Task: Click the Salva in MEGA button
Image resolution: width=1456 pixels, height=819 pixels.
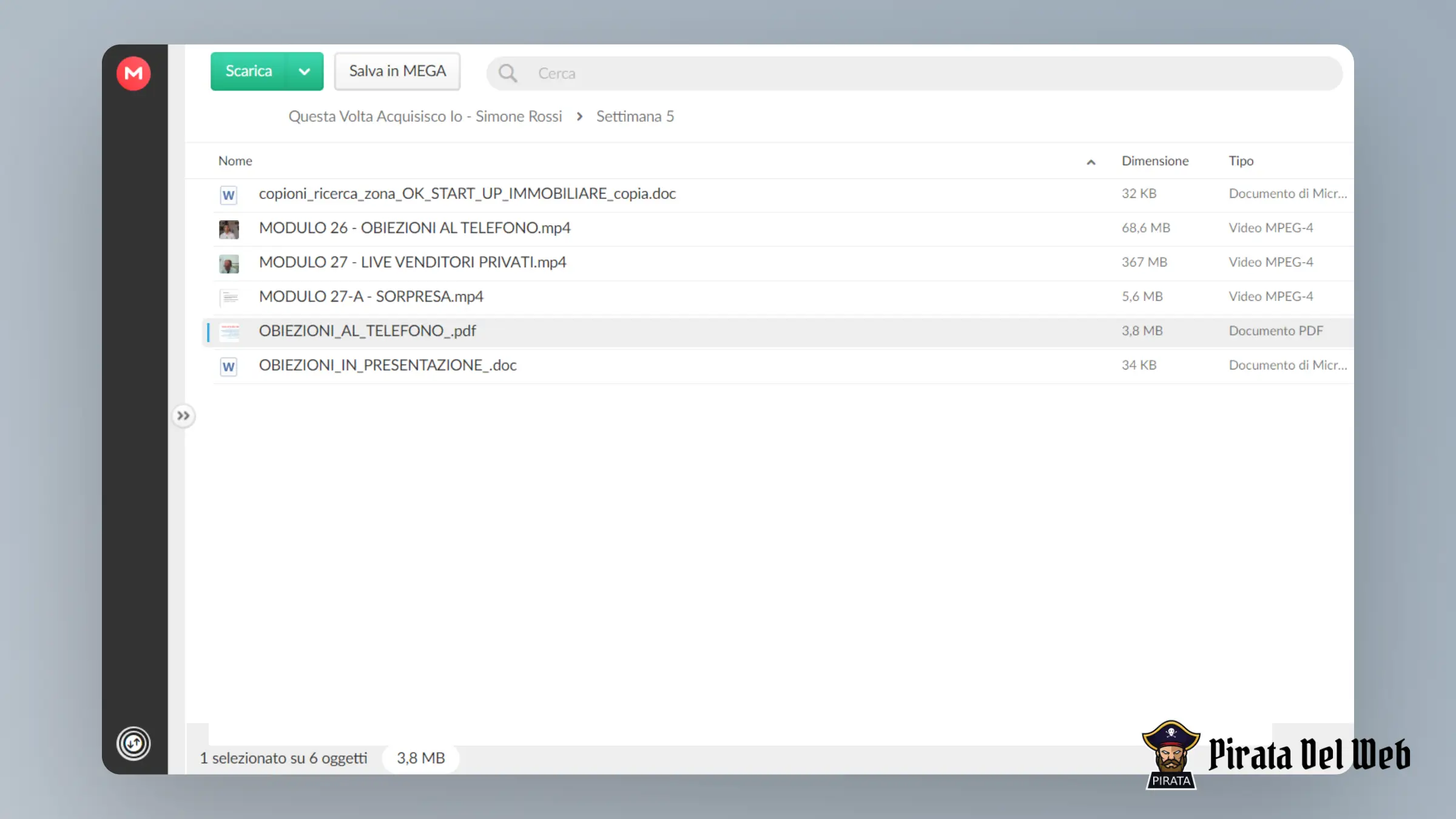Action: pos(397,71)
